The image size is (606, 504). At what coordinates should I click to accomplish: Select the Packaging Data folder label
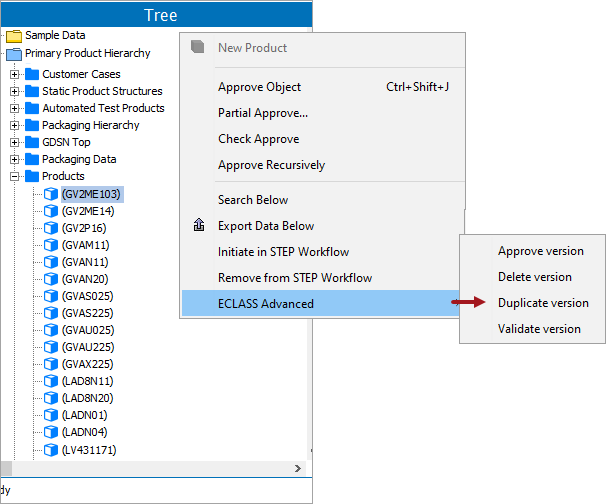point(79,159)
